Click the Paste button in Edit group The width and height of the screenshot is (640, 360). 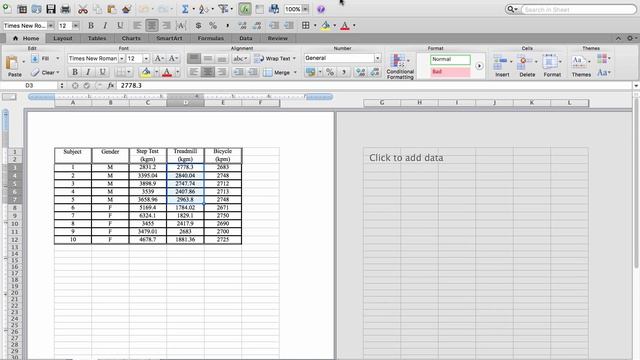click(x=14, y=66)
